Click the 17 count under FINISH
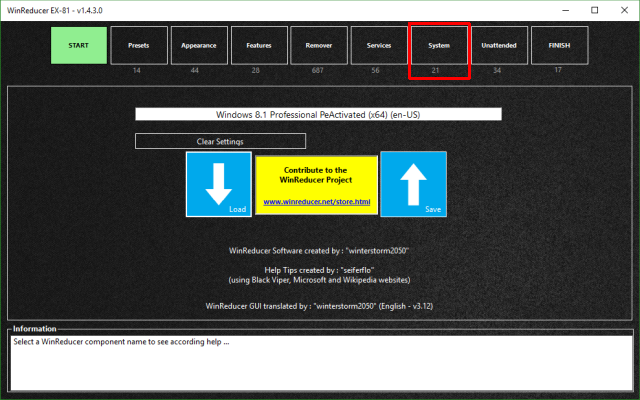Screen dimensions: 640x400 [x=558, y=70]
